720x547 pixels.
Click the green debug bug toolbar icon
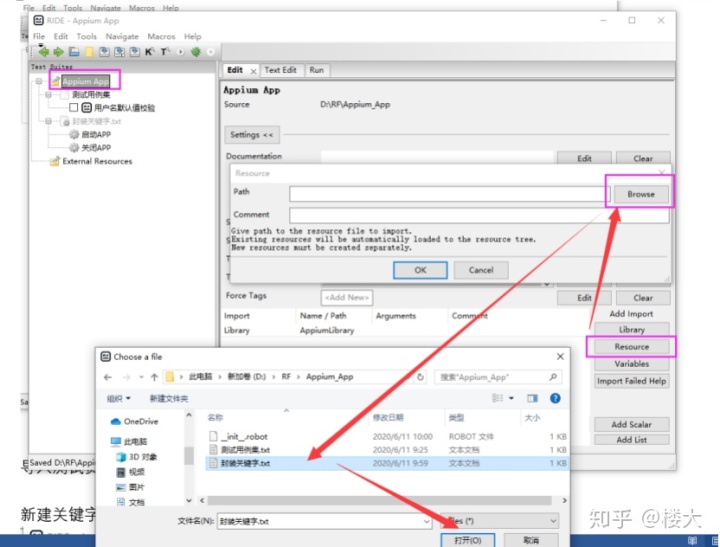click(196, 52)
